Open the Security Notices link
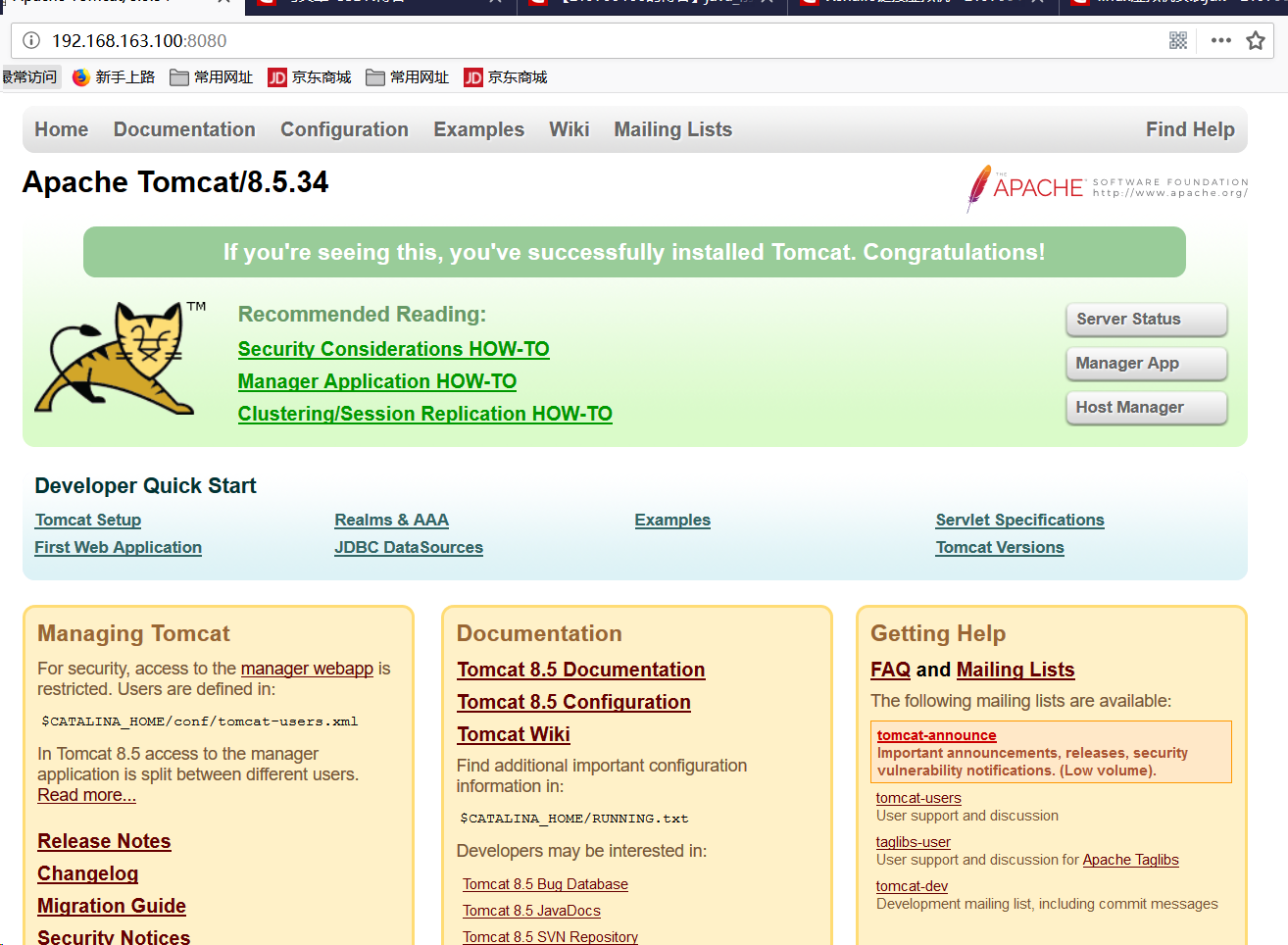 pyautogui.click(x=114, y=936)
